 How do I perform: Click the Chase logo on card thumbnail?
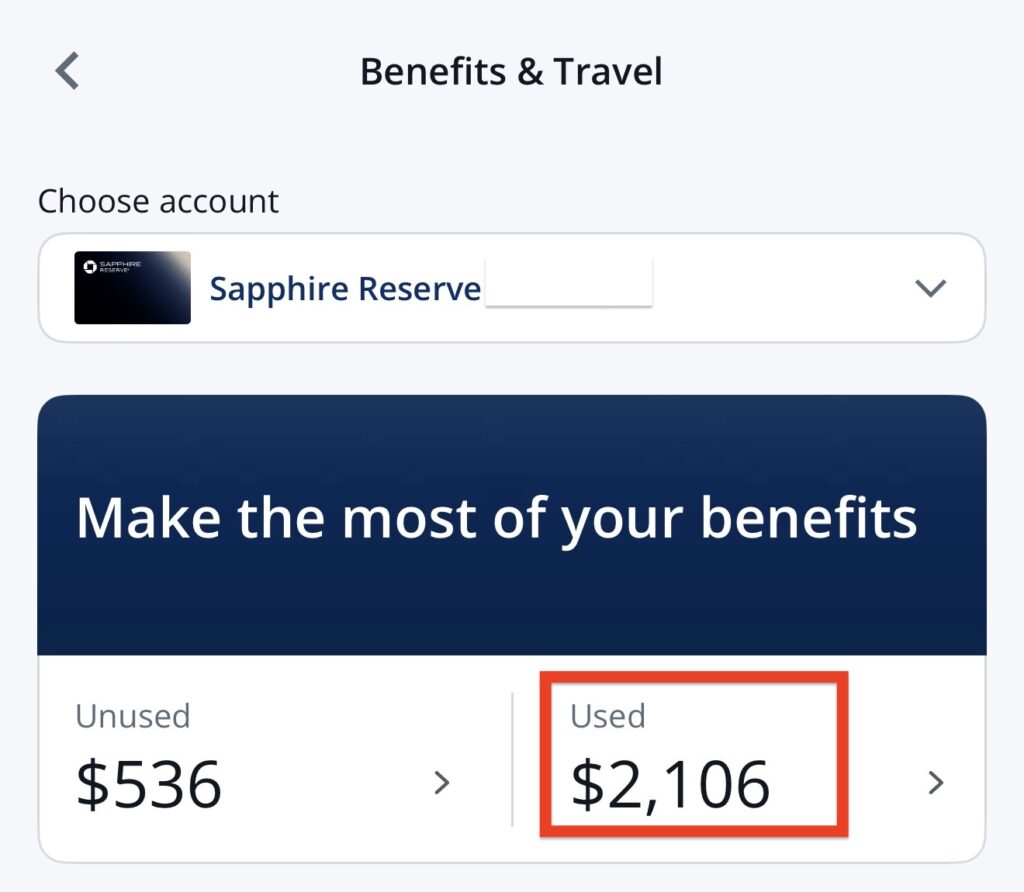(x=90, y=266)
